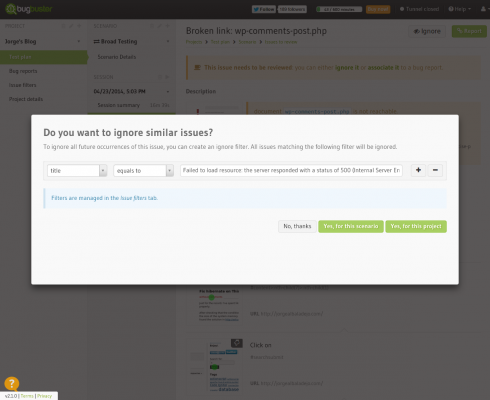Image resolution: width=490 pixels, height=400 pixels.
Task: Click the jorgealbaladejo.com URL in Click on step
Action: click(x=292, y=383)
